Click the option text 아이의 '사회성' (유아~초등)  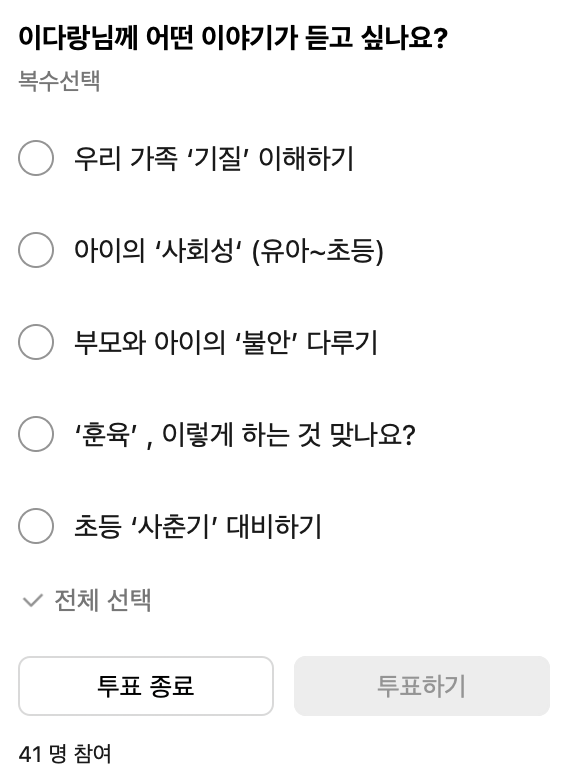click(229, 250)
